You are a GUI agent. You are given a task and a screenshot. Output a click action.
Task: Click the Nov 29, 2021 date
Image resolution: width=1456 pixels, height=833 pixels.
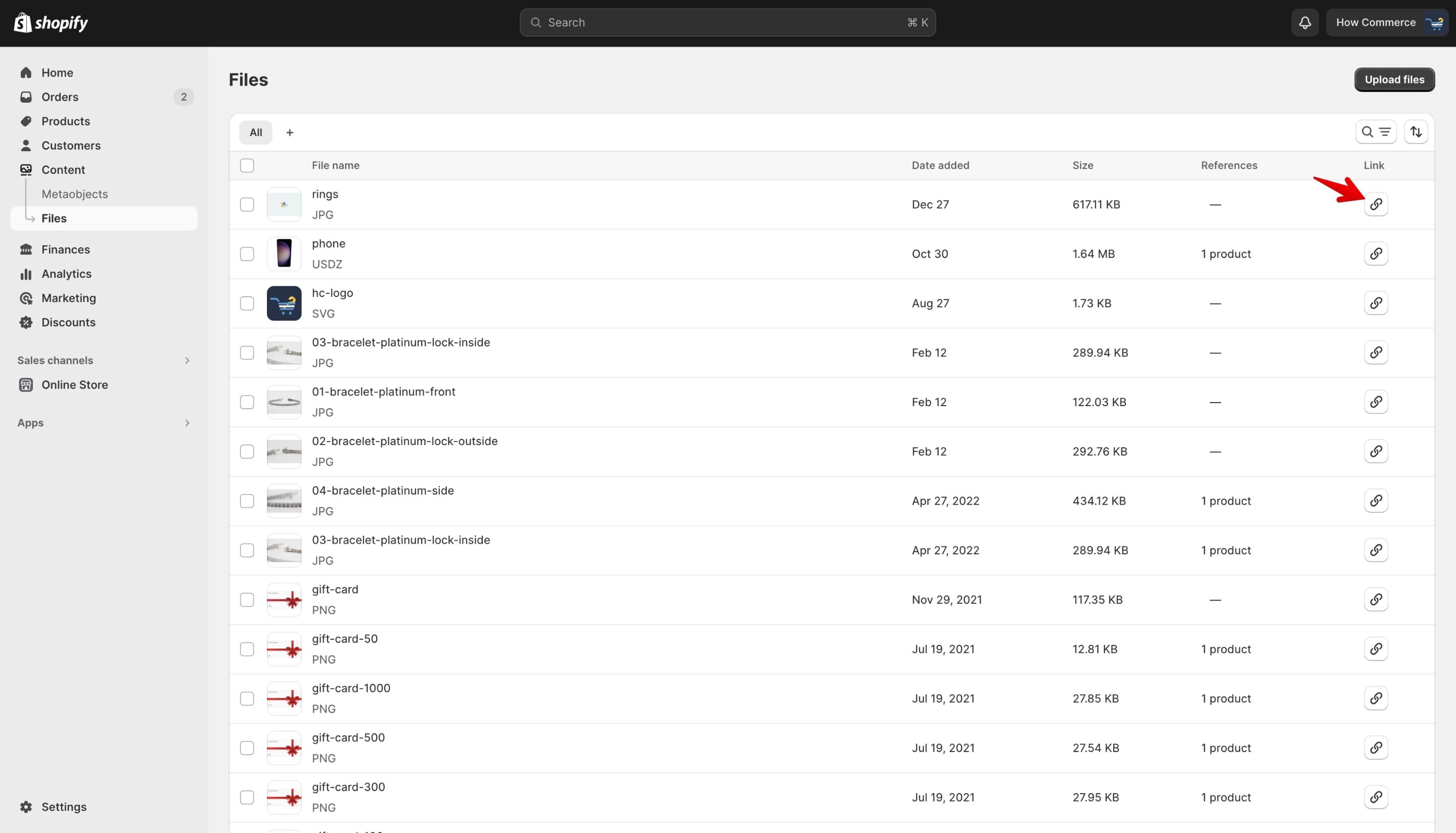[x=946, y=599]
